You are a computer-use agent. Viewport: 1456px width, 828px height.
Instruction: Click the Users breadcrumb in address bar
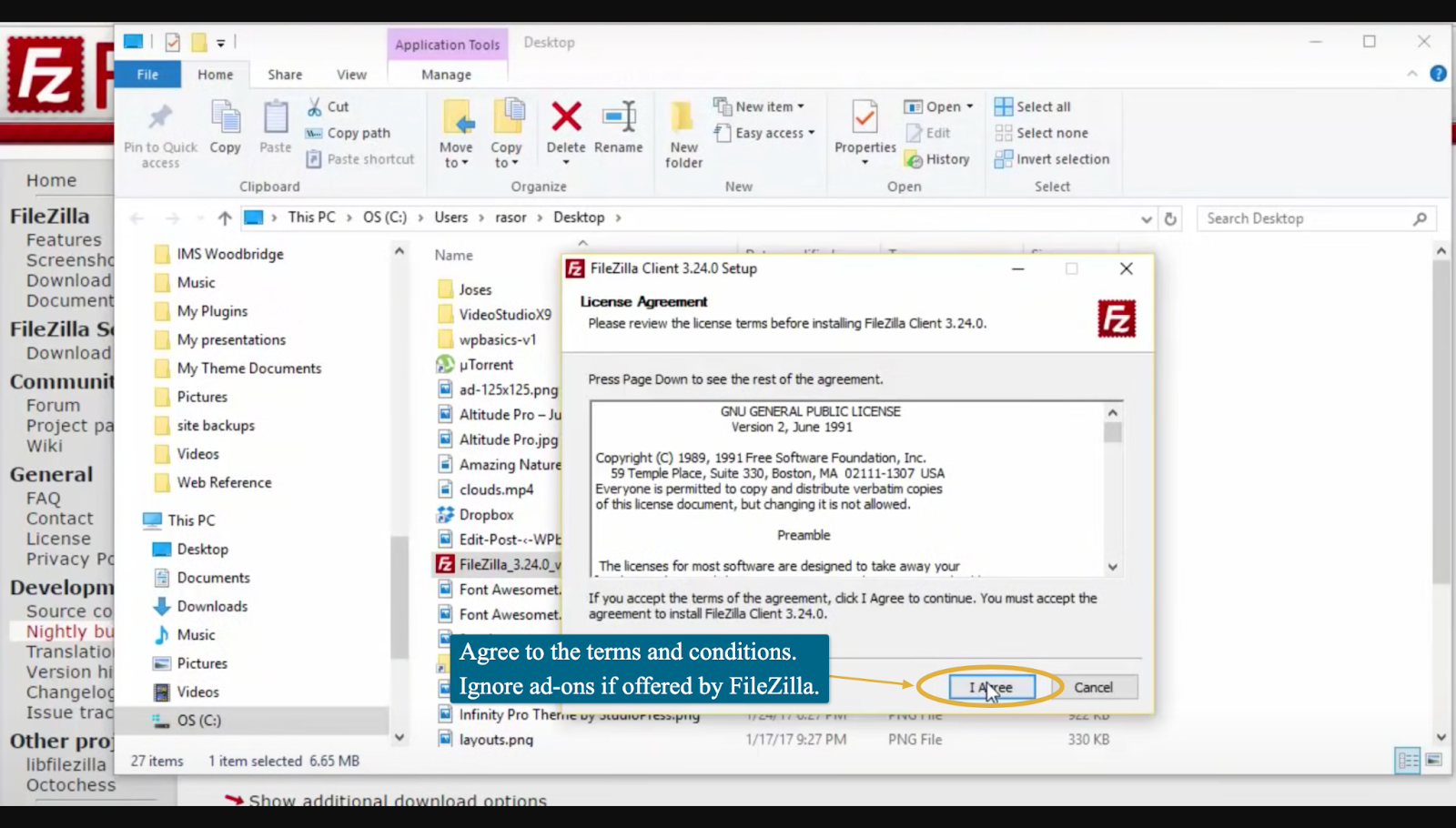point(450,217)
